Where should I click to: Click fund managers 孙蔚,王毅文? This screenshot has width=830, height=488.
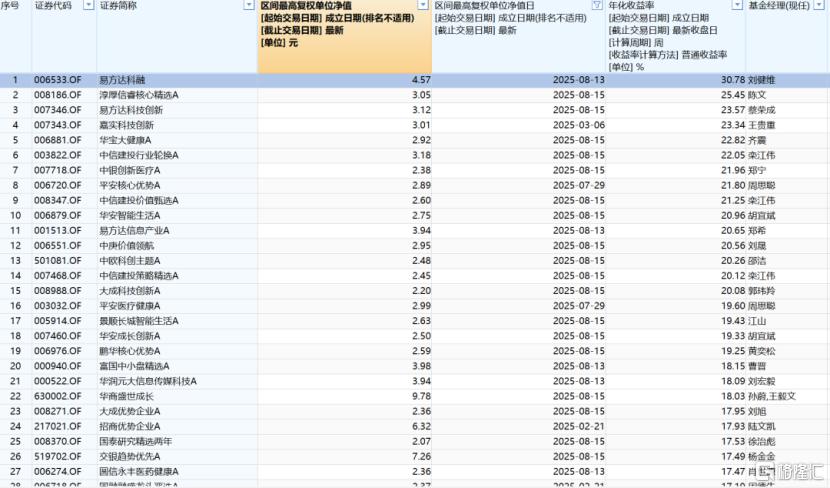coord(772,396)
